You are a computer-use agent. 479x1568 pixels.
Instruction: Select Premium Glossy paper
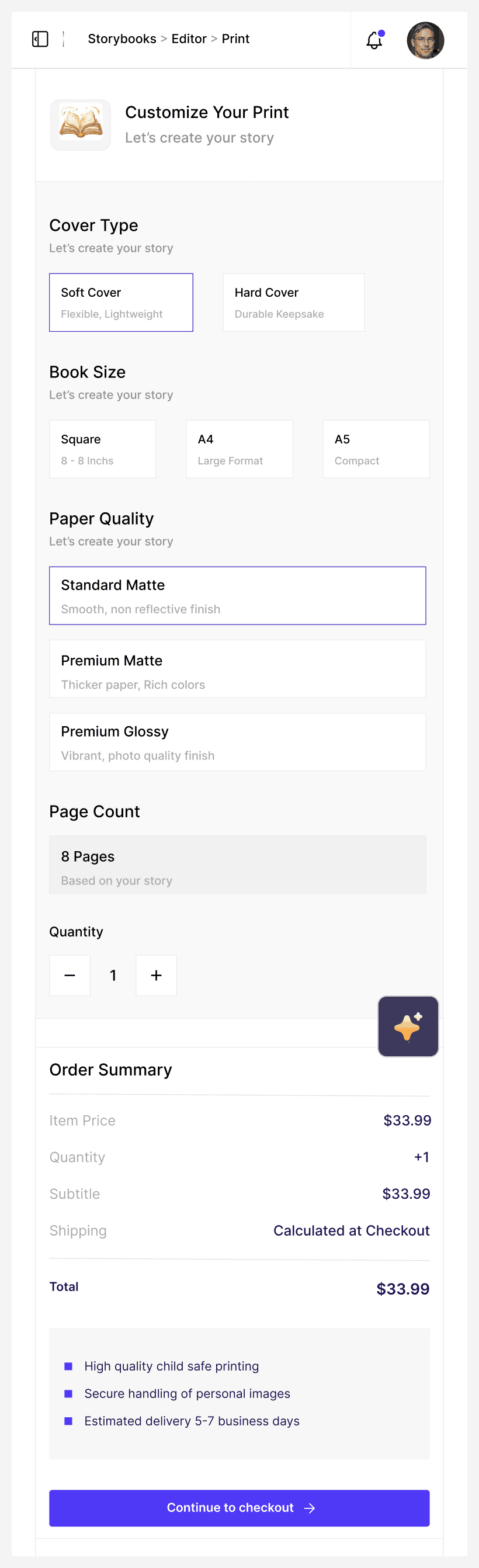(237, 742)
